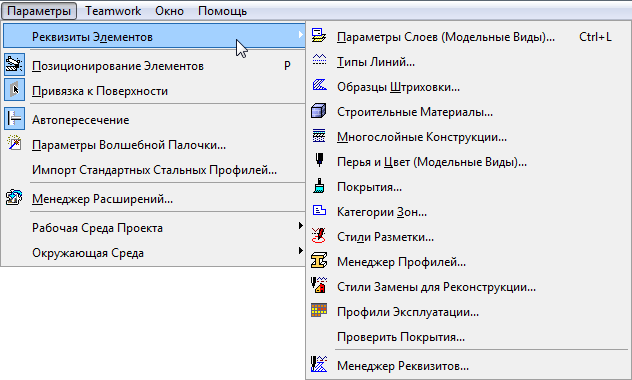This screenshot has height=380, width=632.
Task: Open the Параметры menu in menu bar
Action: pos(39,11)
